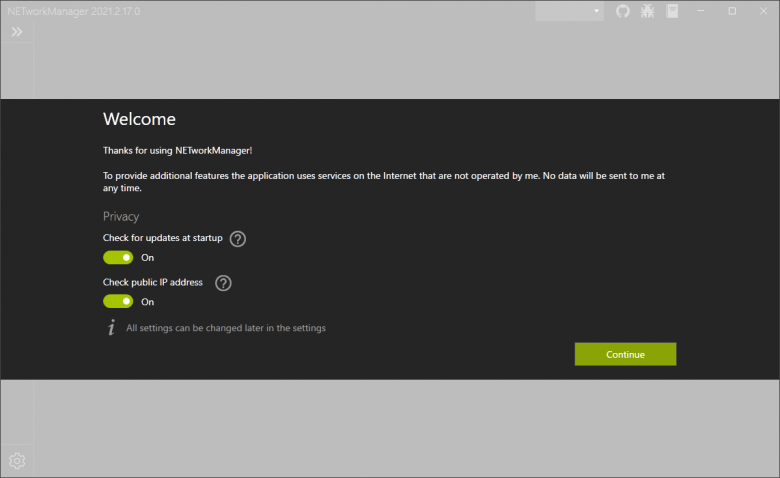
Task: Maximize the NETworkManager window
Action: click(x=732, y=11)
